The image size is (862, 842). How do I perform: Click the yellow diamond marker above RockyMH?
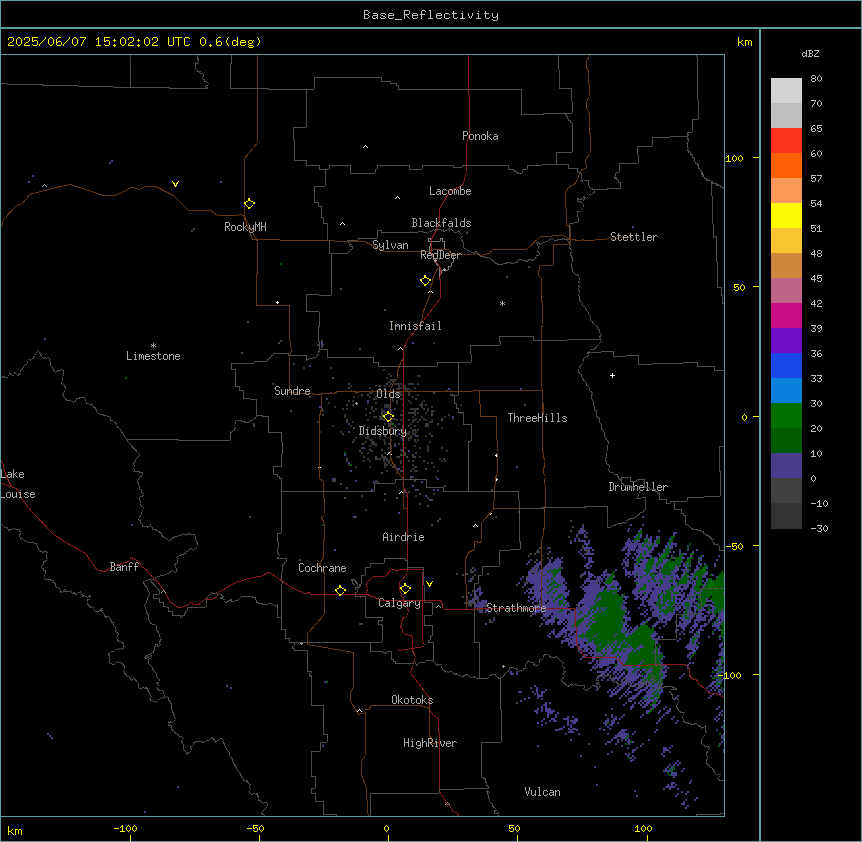pyautogui.click(x=249, y=204)
